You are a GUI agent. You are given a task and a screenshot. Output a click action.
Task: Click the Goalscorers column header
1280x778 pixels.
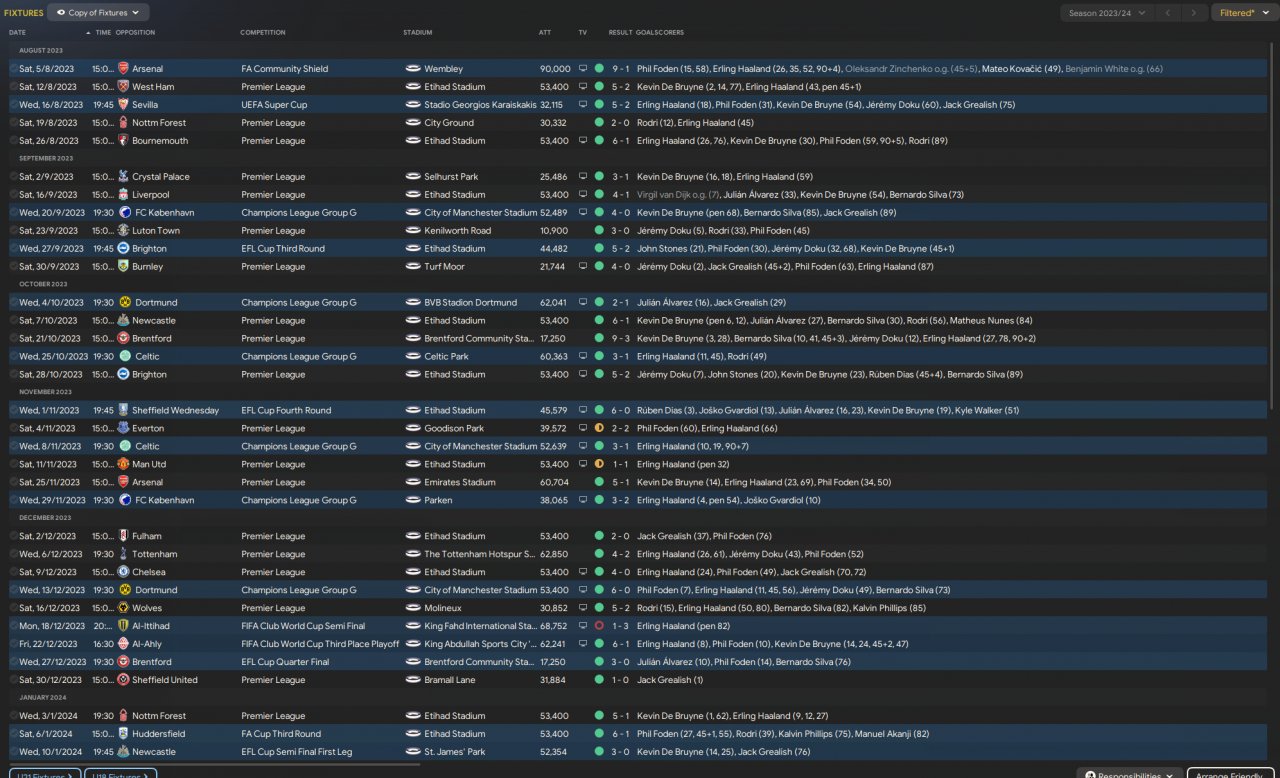point(660,33)
